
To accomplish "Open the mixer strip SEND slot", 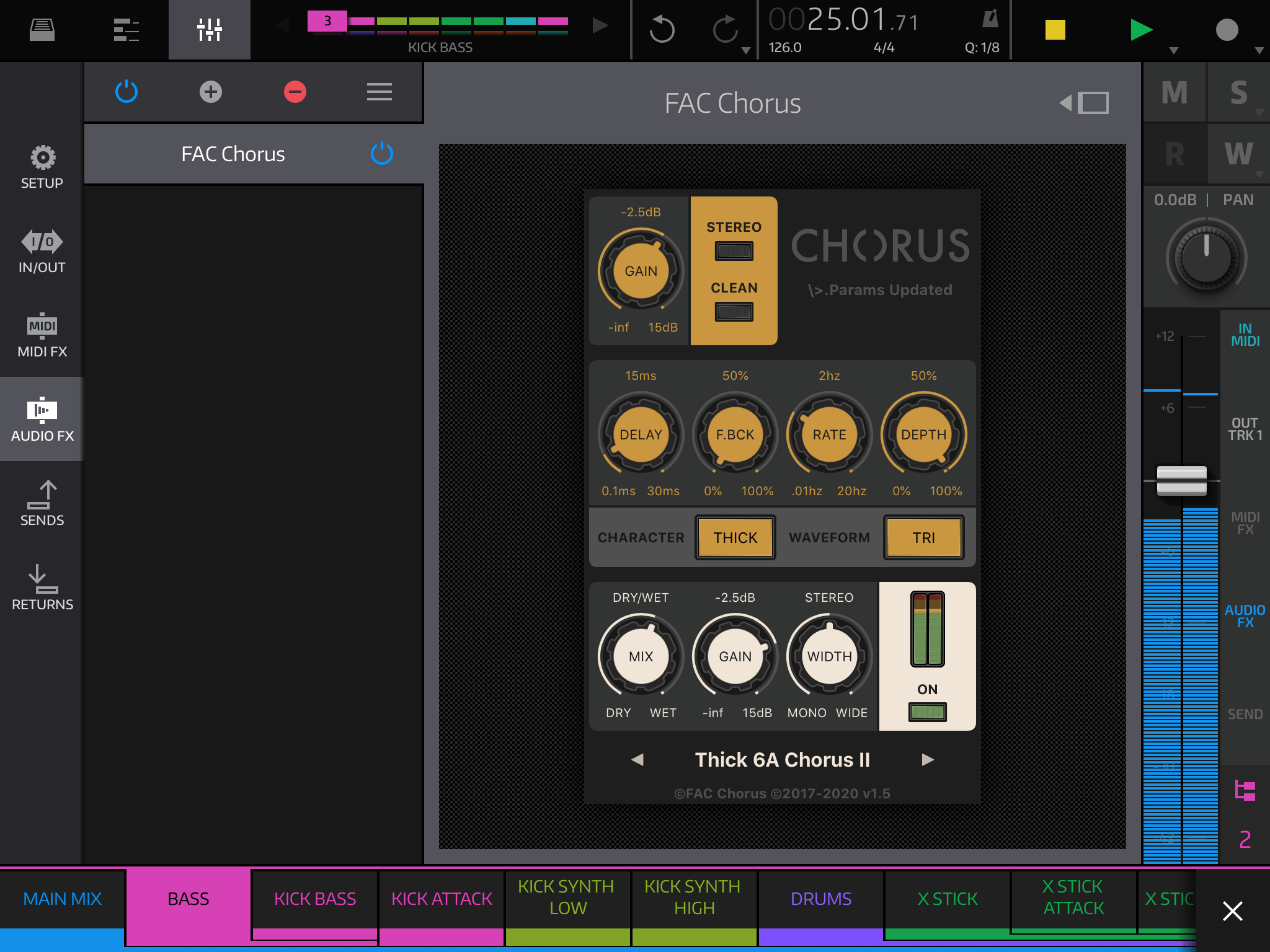I will point(1245,714).
